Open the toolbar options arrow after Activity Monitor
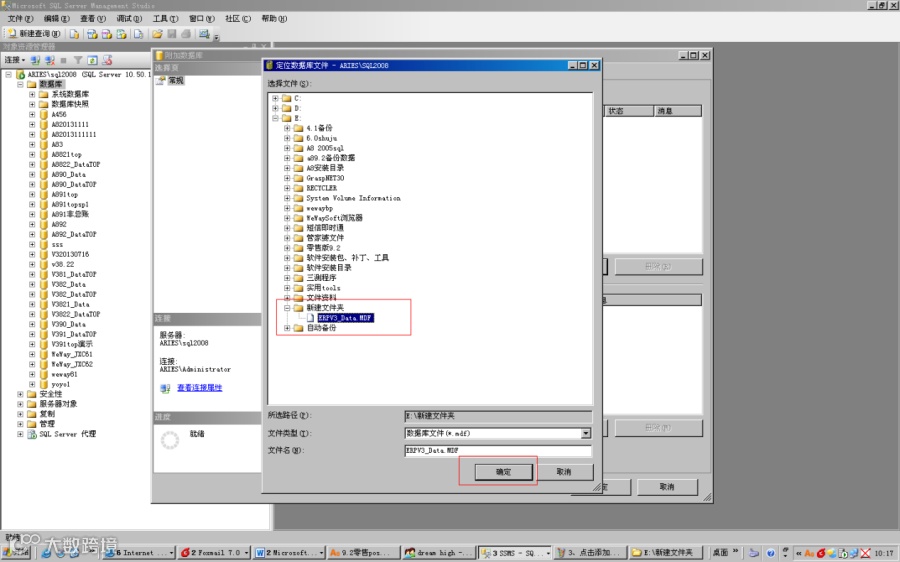This screenshot has width=900, height=562. click(216, 37)
